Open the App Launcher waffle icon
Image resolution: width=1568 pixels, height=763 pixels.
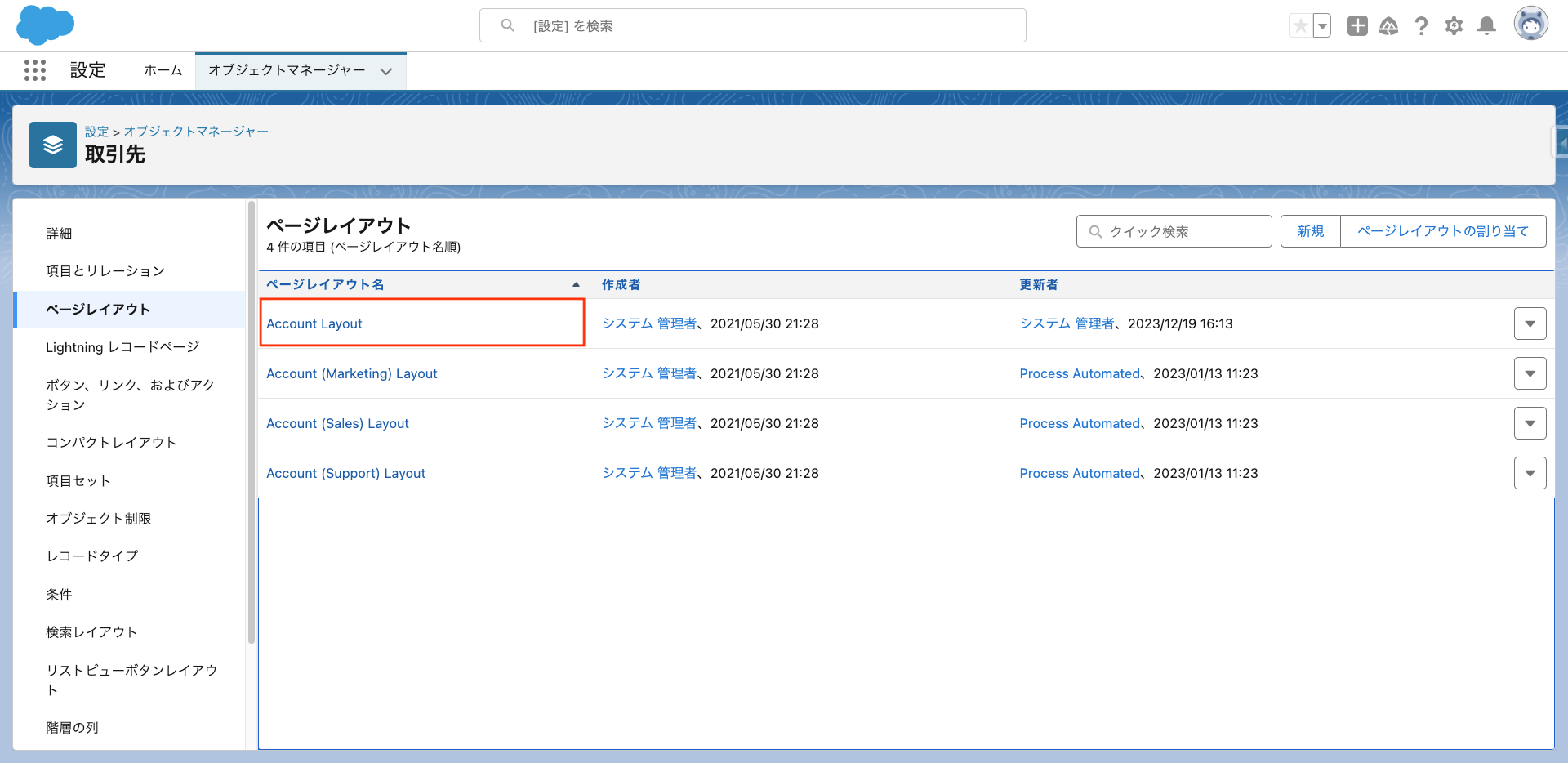pyautogui.click(x=34, y=70)
